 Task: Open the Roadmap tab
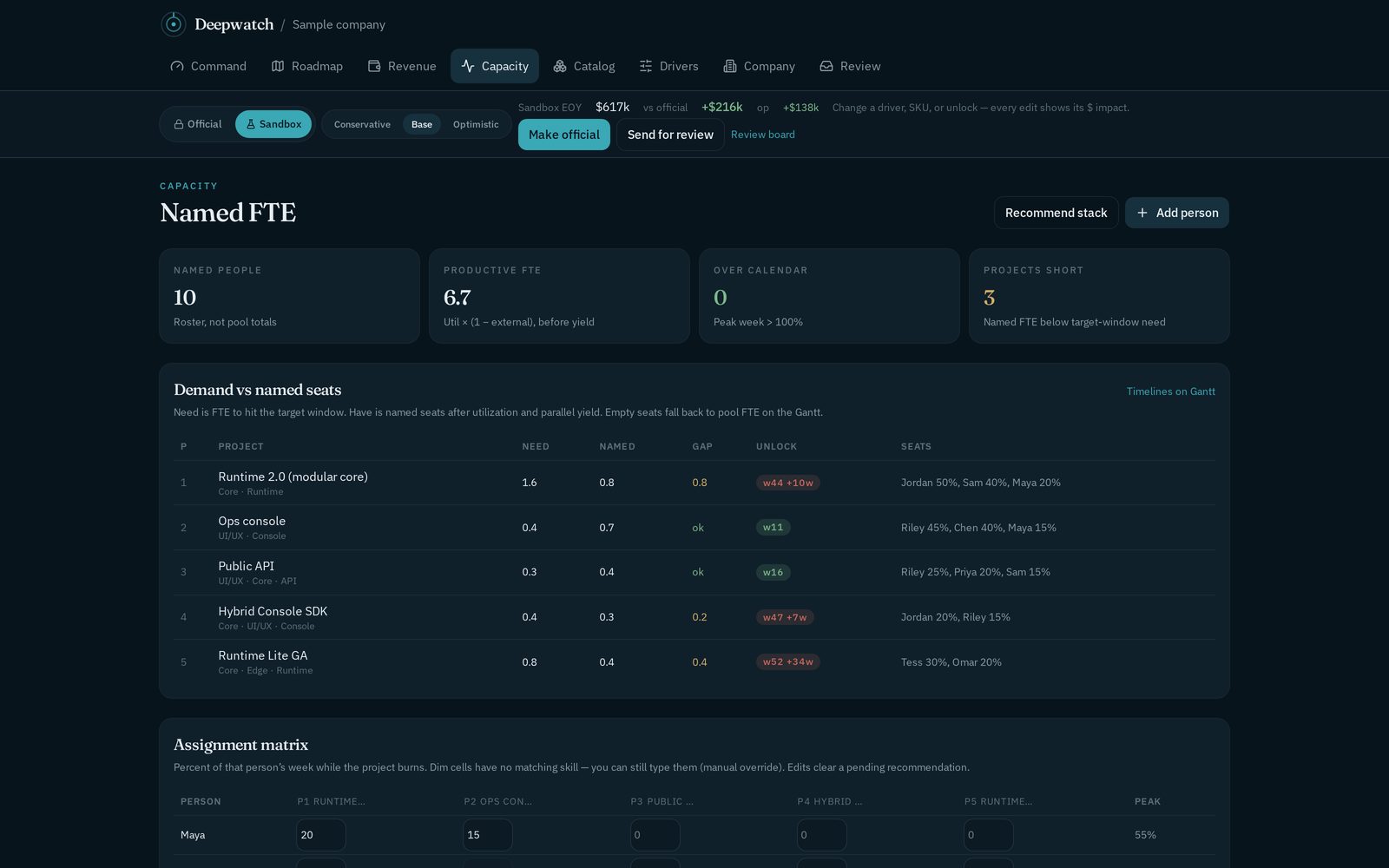tap(307, 66)
